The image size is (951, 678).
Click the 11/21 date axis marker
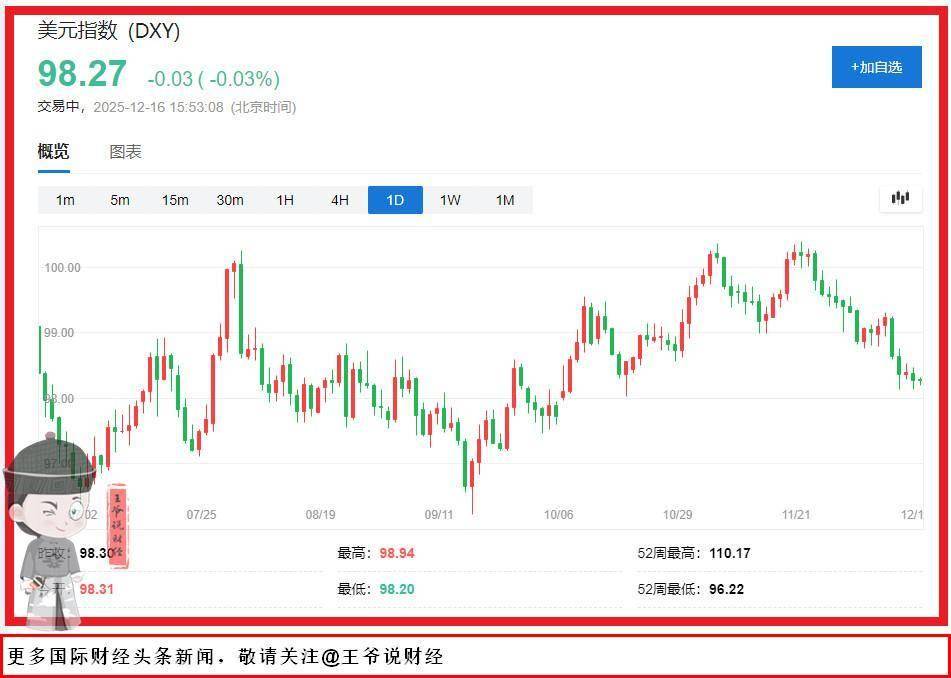[796, 515]
